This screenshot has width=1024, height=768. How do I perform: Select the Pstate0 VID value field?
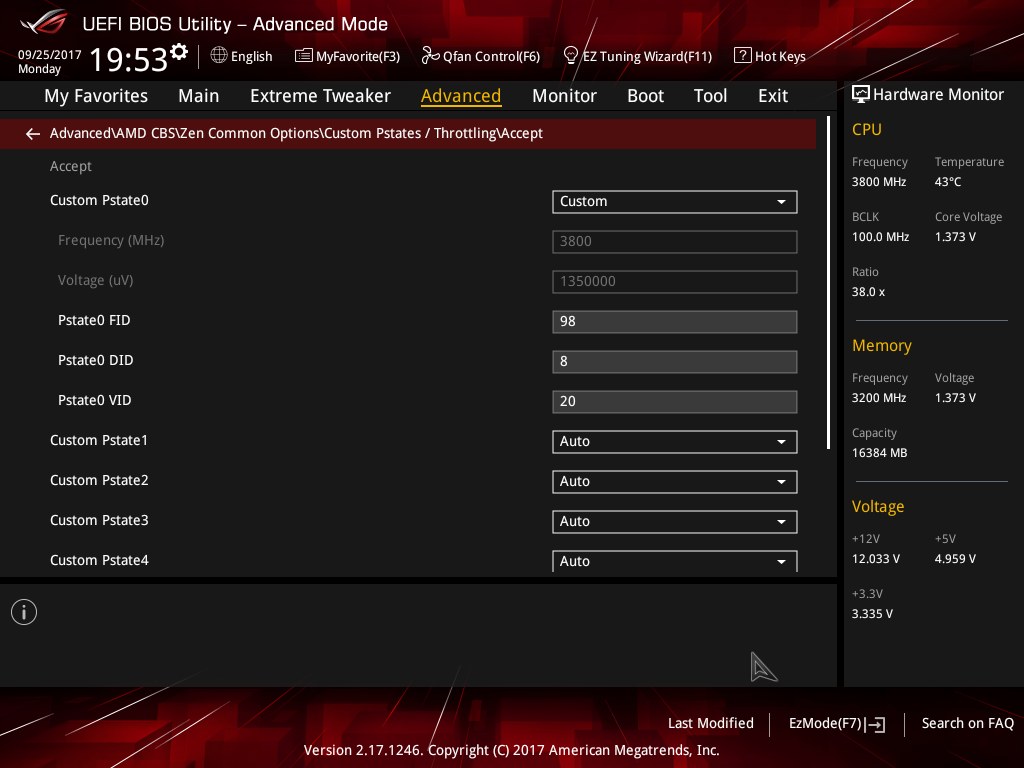click(x=675, y=402)
